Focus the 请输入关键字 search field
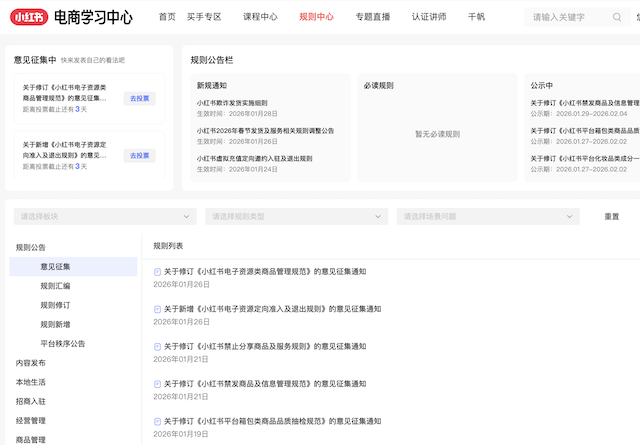The width and height of the screenshot is (640, 445). pyautogui.click(x=567, y=17)
